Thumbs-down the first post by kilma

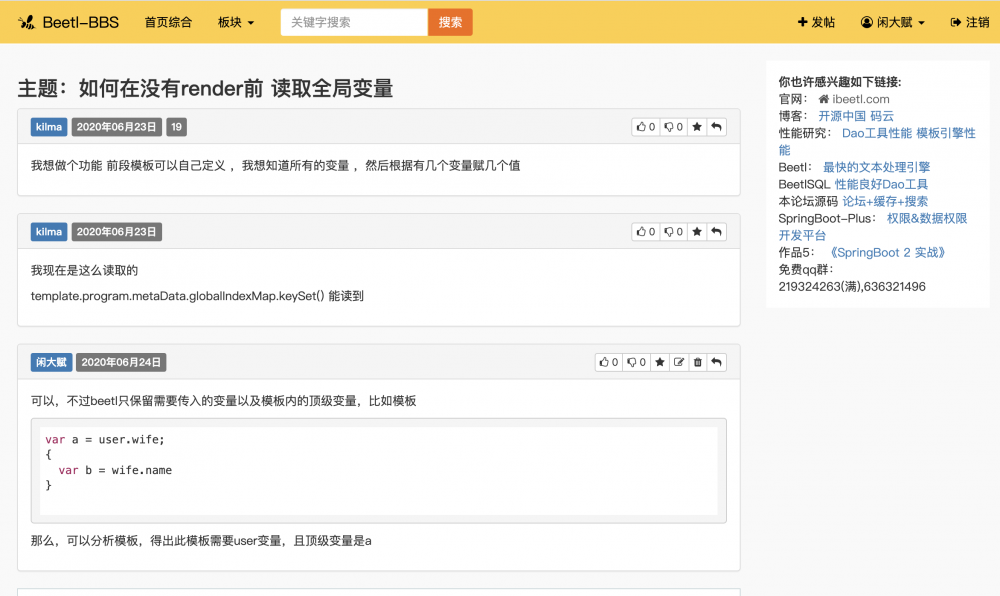673,127
